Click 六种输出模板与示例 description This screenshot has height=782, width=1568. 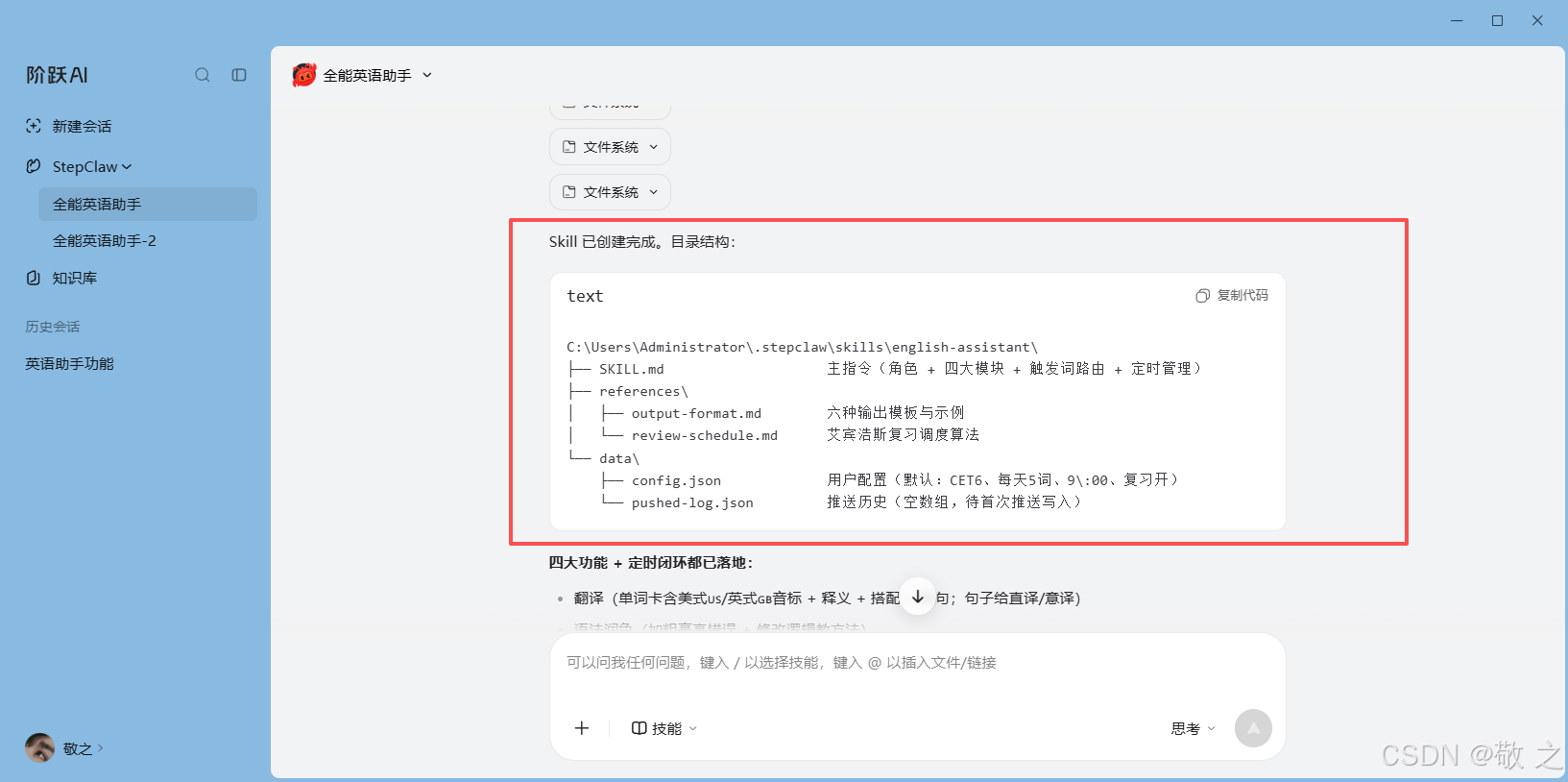896,413
